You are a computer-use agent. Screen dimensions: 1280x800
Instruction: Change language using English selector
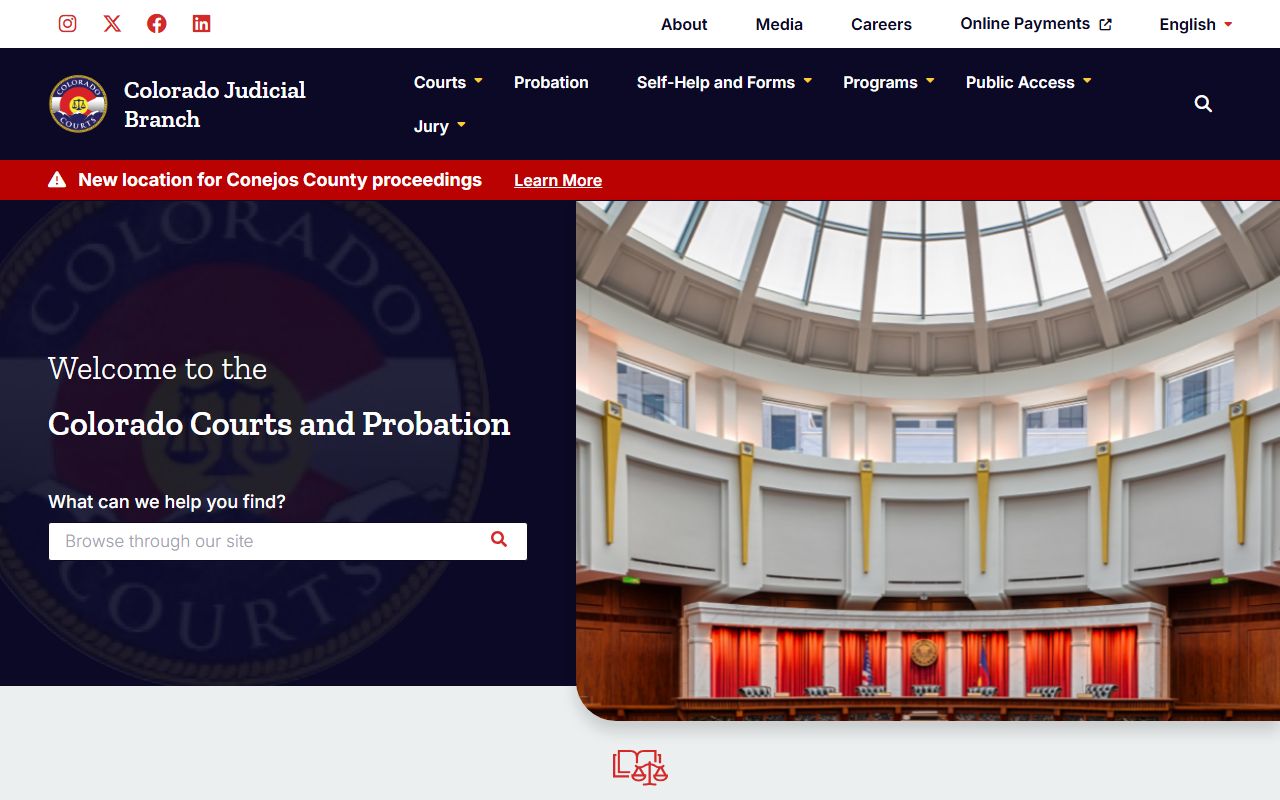[x=1195, y=24]
